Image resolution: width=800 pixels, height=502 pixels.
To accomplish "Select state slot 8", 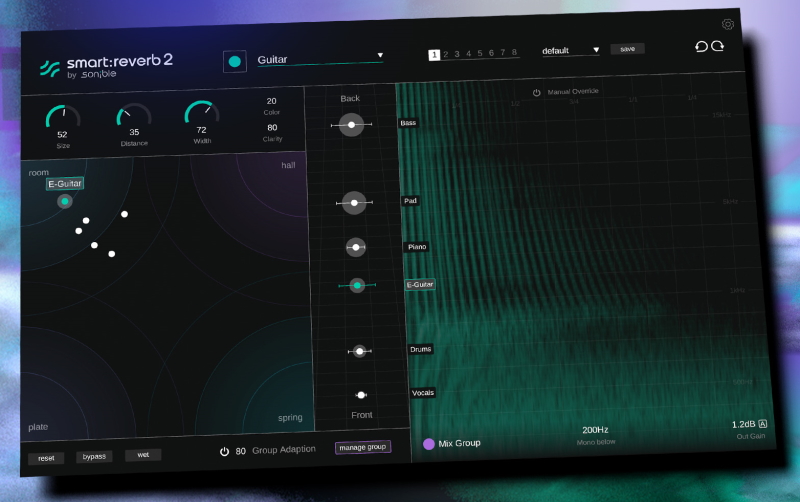I will (514, 52).
